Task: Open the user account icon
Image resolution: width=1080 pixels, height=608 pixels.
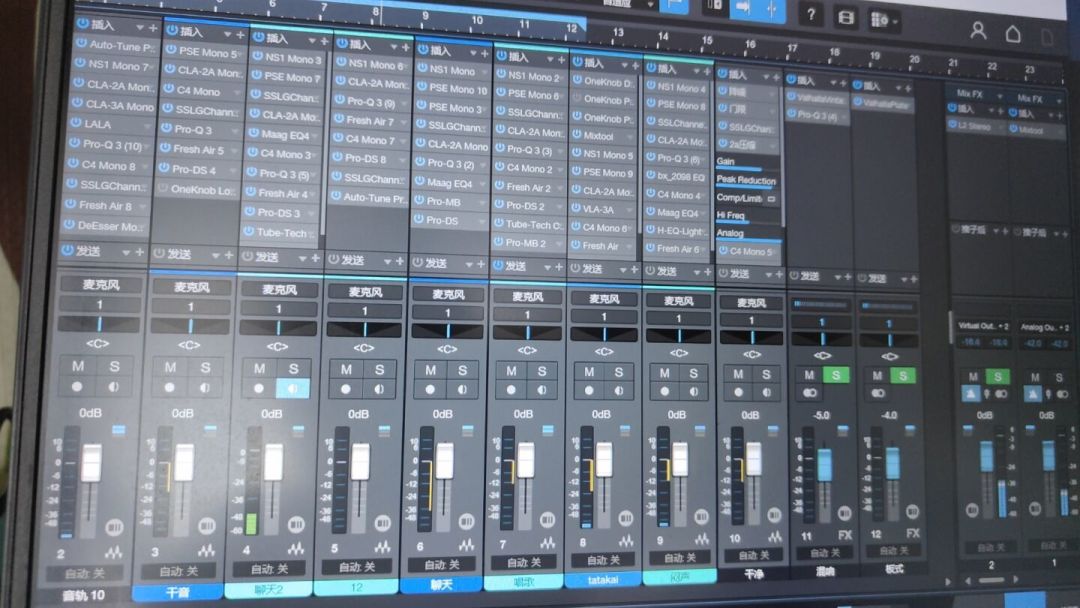Action: pos(978,30)
